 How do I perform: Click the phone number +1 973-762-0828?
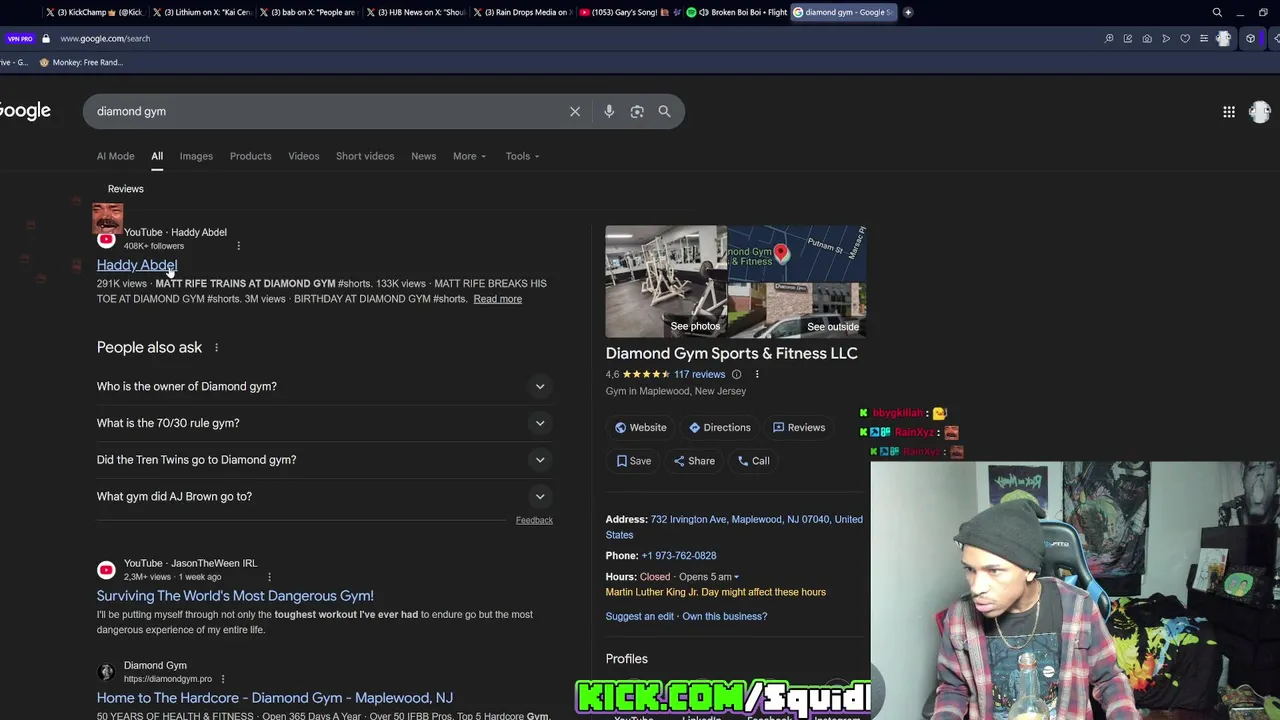[679, 555]
